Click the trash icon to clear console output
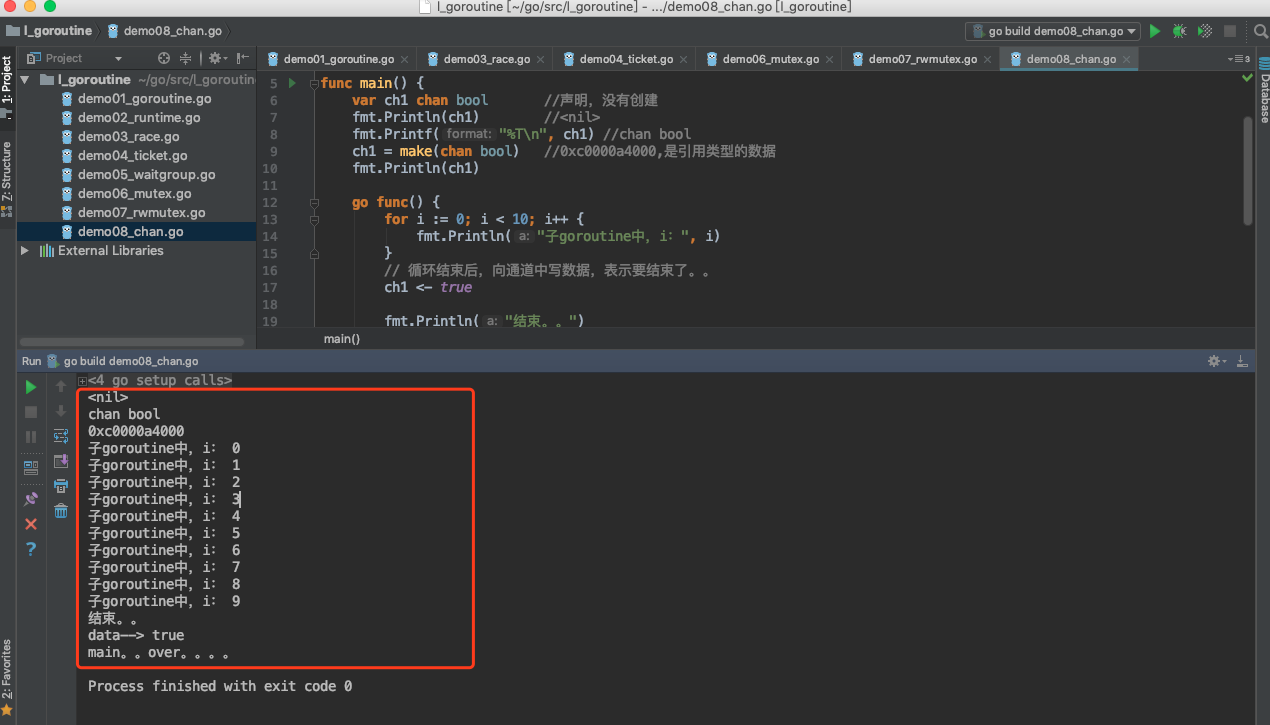Image resolution: width=1270 pixels, height=725 pixels. click(x=61, y=511)
